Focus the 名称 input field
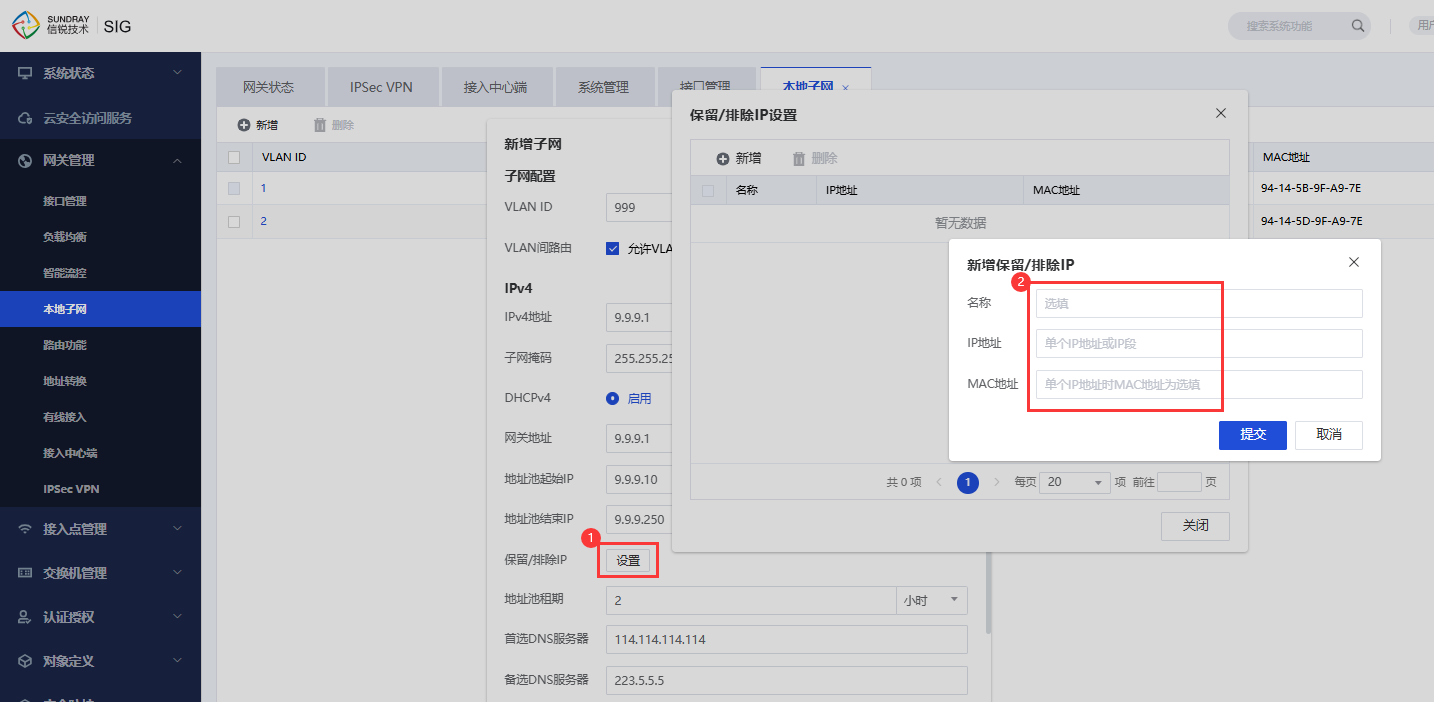1434x702 pixels. tap(1199, 303)
